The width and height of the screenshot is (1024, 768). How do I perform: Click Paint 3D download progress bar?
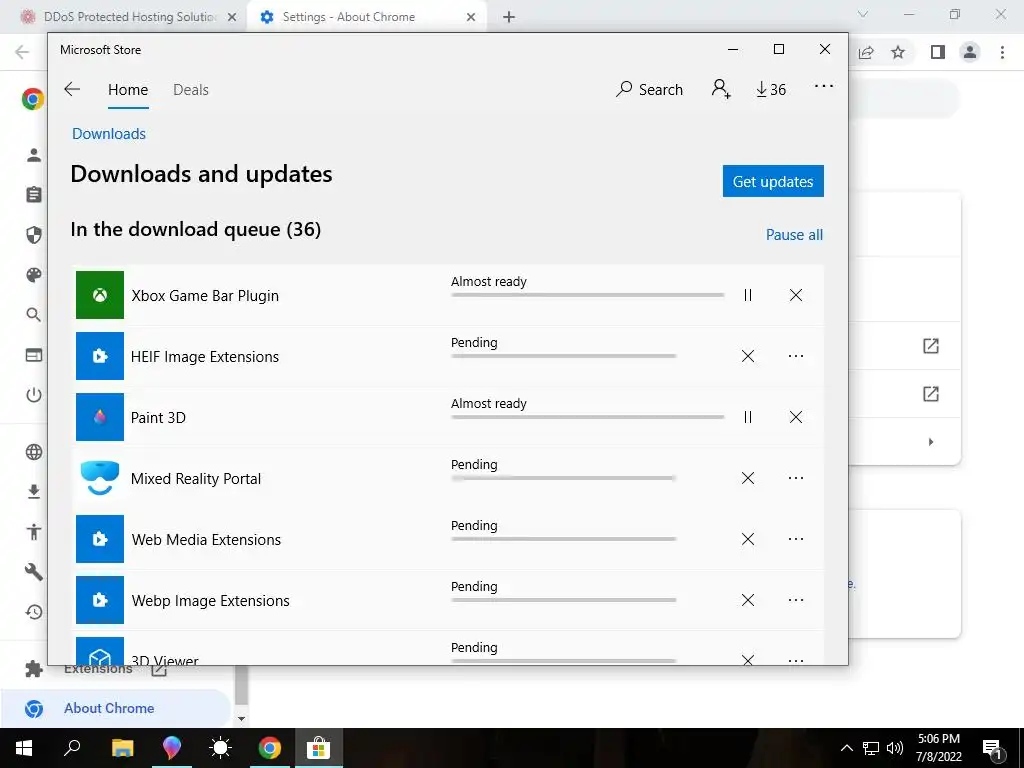pos(587,417)
